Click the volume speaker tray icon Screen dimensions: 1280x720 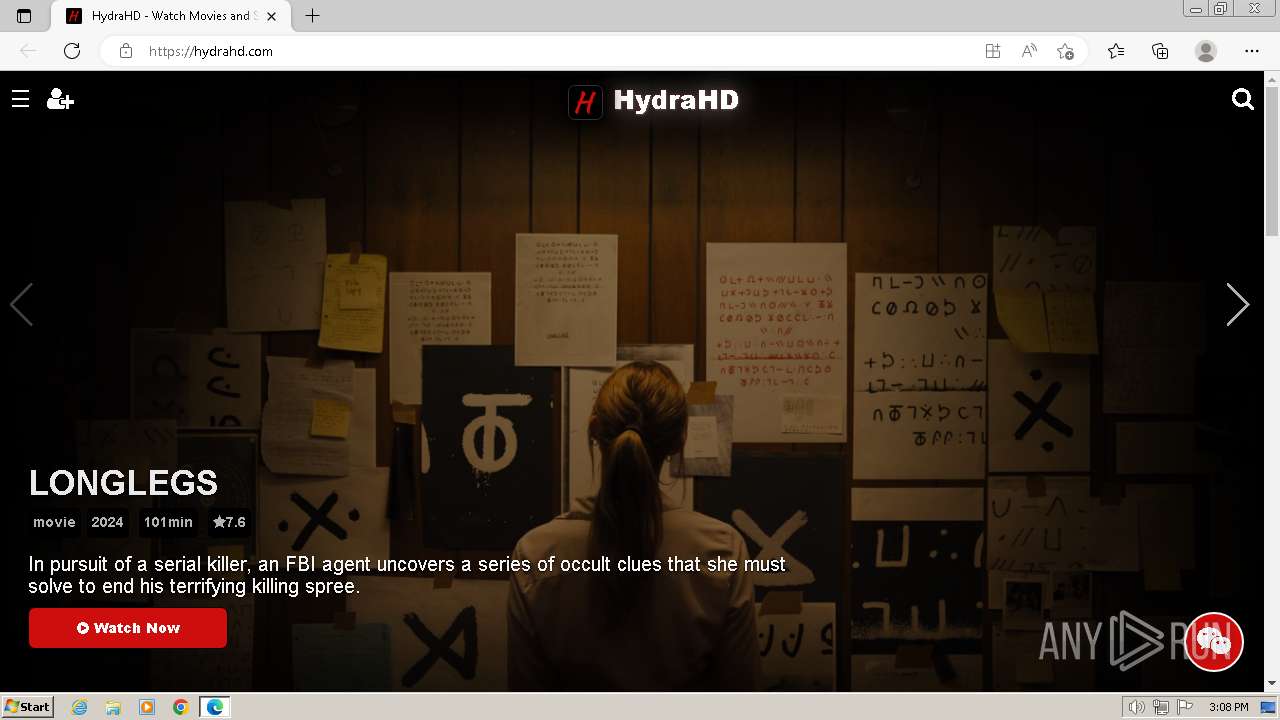point(1136,707)
